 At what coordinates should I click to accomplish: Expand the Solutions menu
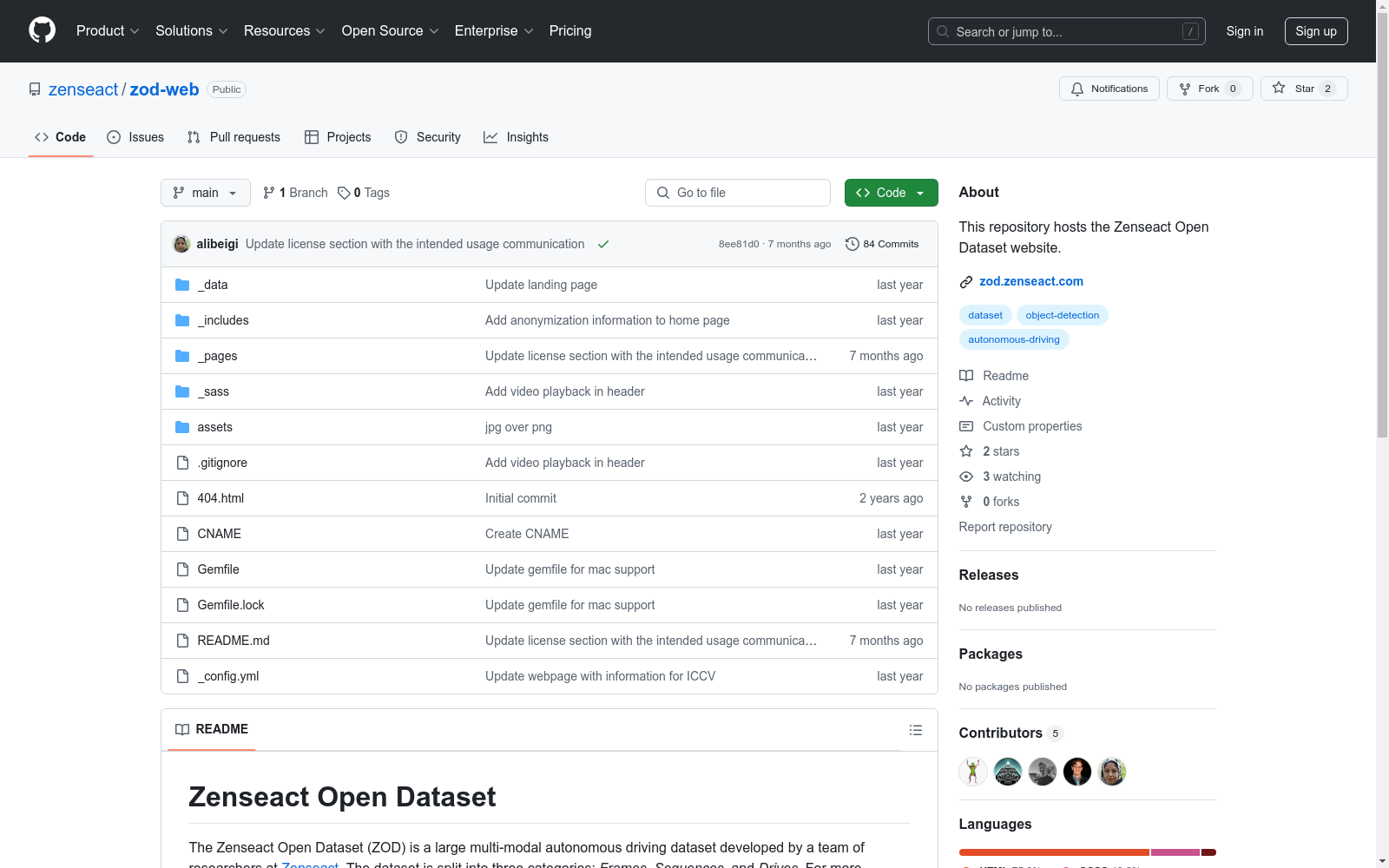click(192, 31)
